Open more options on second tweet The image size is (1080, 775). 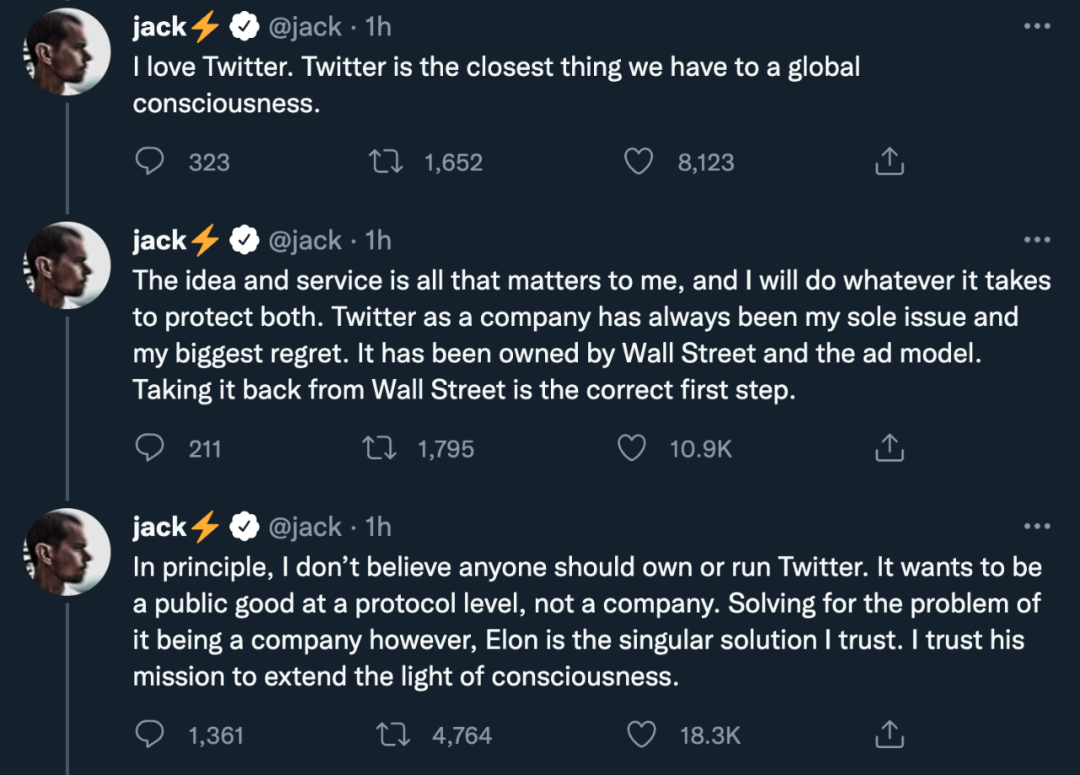pos(1038,240)
